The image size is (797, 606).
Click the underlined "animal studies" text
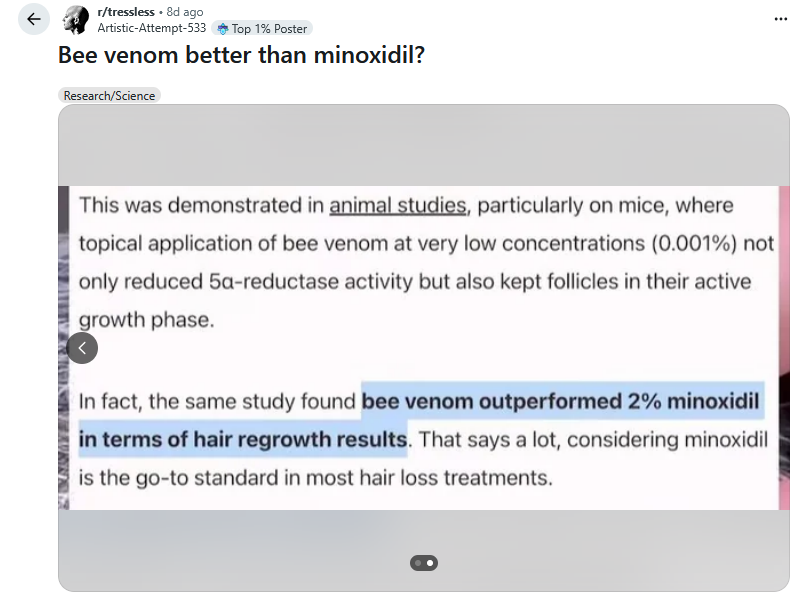tap(398, 205)
